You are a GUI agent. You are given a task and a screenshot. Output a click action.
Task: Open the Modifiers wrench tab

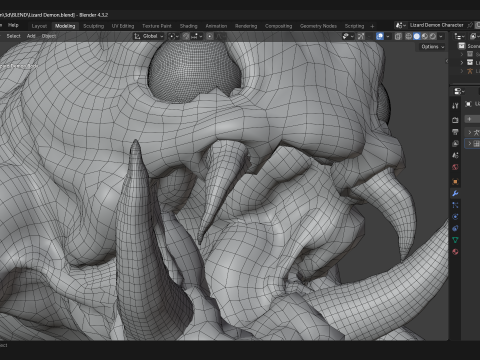click(455, 193)
